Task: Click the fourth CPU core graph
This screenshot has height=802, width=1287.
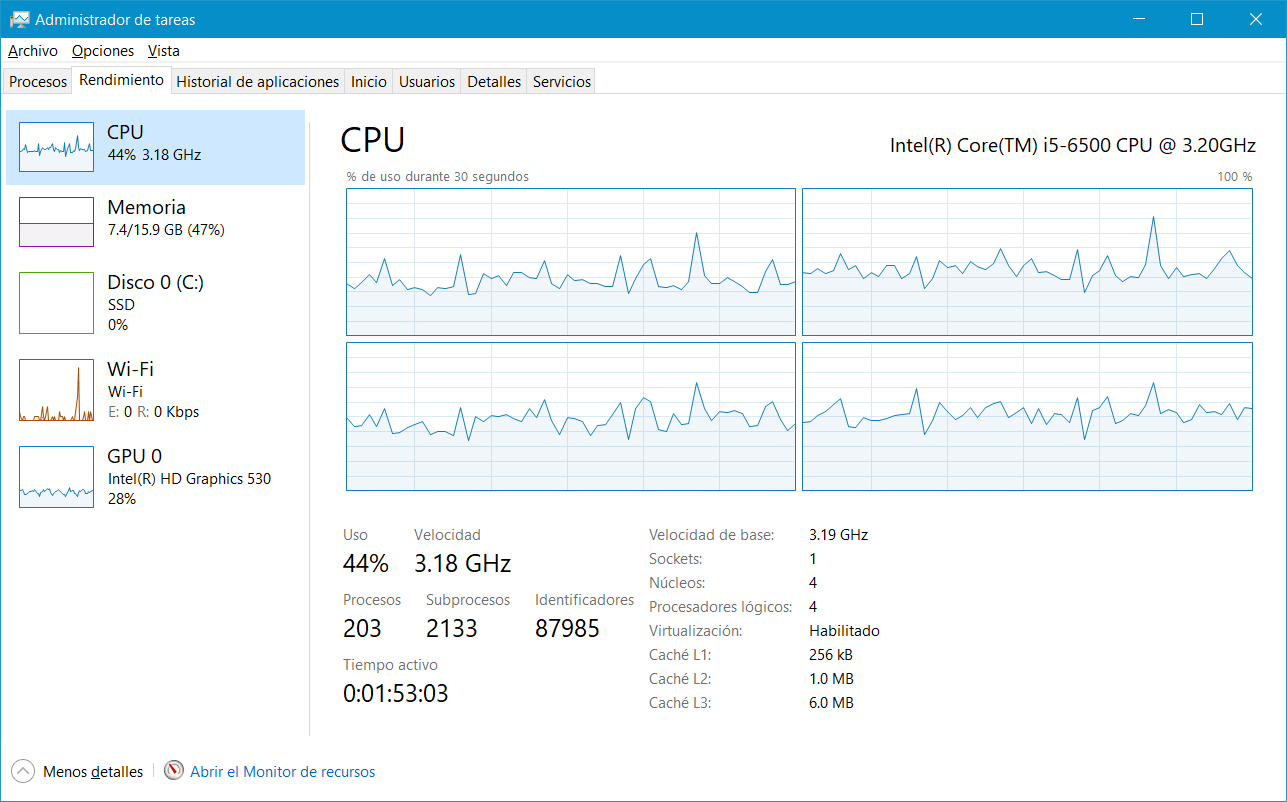Action: pyautogui.click(x=1027, y=417)
